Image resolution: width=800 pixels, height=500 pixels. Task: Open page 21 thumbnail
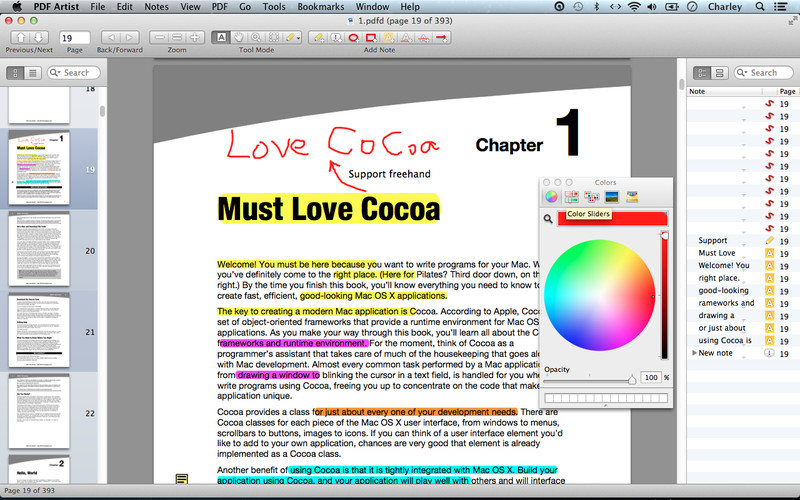39,330
